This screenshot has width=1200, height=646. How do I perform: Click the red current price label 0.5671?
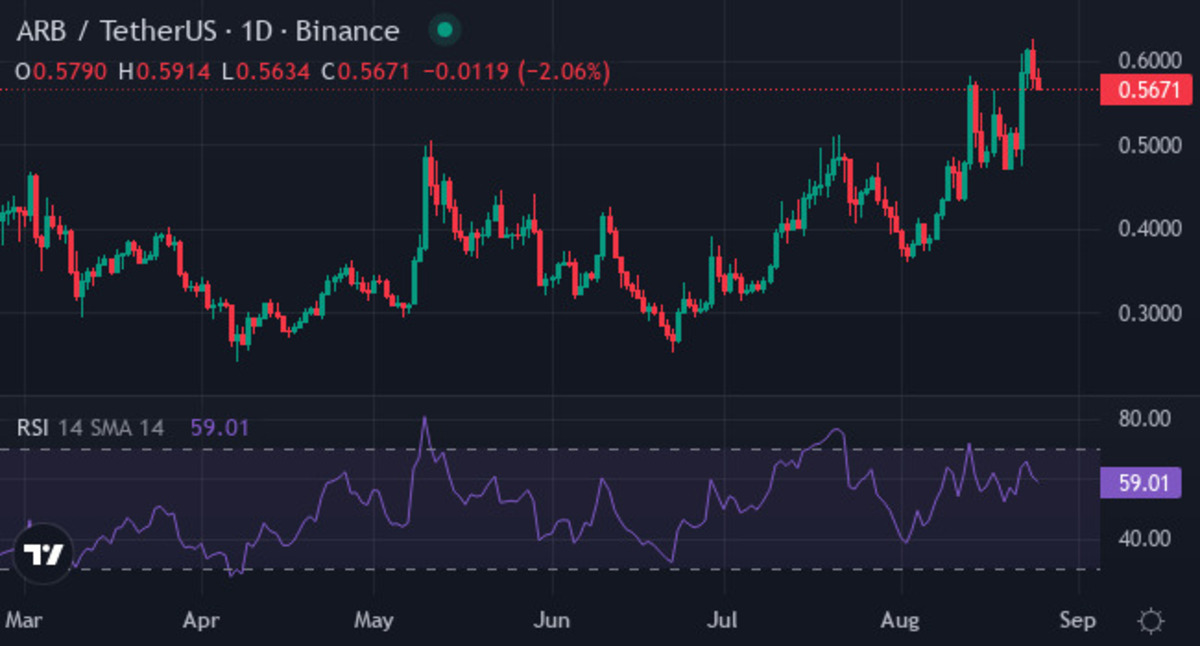pos(1145,90)
